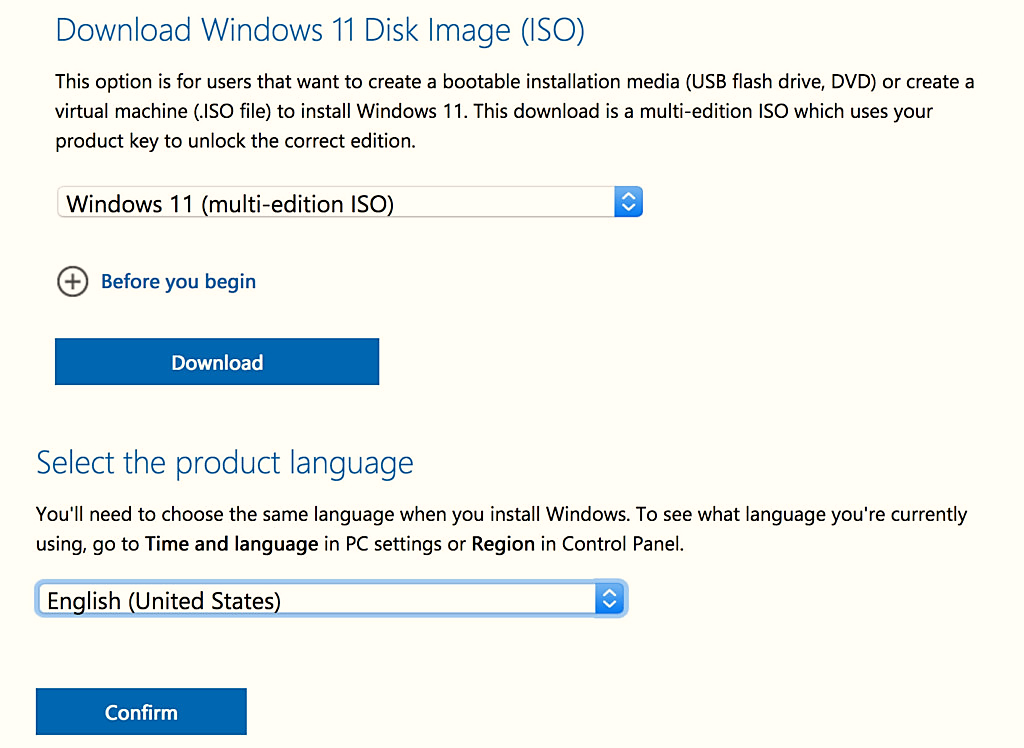The width and height of the screenshot is (1024, 748).
Task: Open the Windows 11 multi-edition ISO dropdown
Action: [350, 202]
